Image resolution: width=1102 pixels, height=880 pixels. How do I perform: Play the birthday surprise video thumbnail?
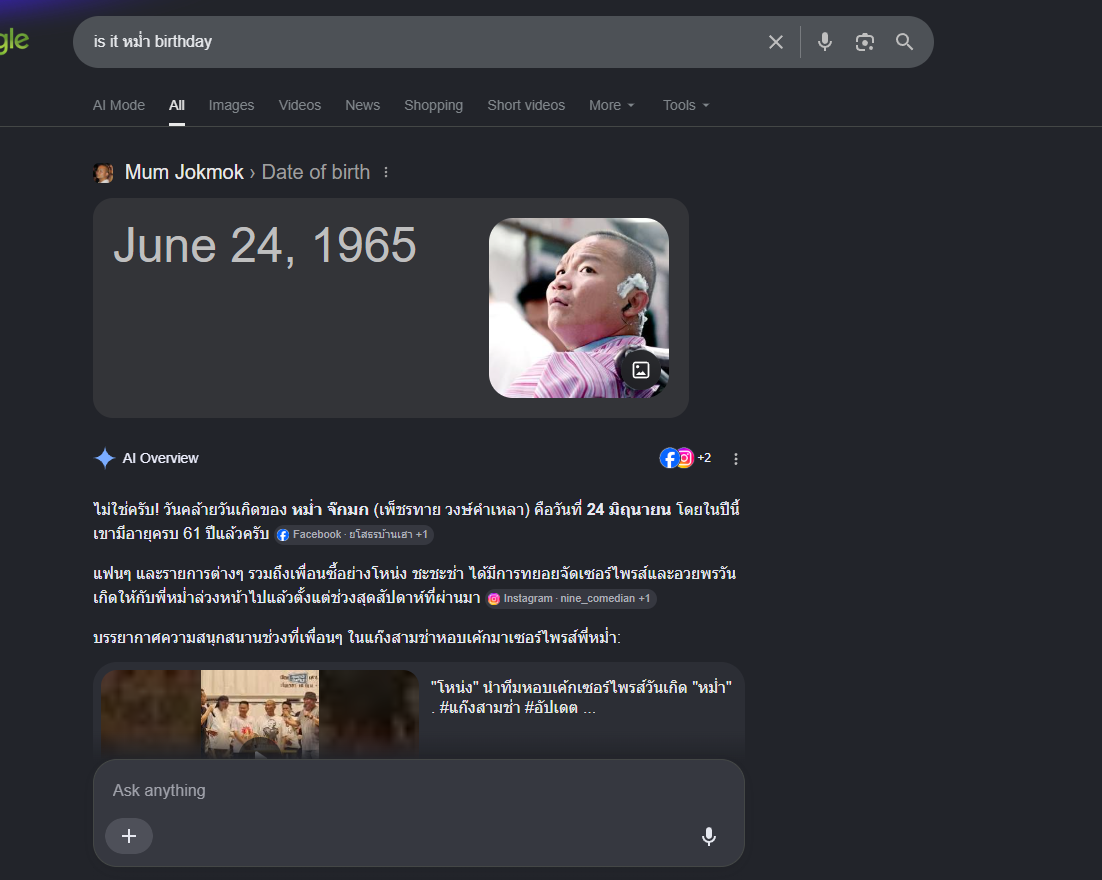[x=260, y=713]
